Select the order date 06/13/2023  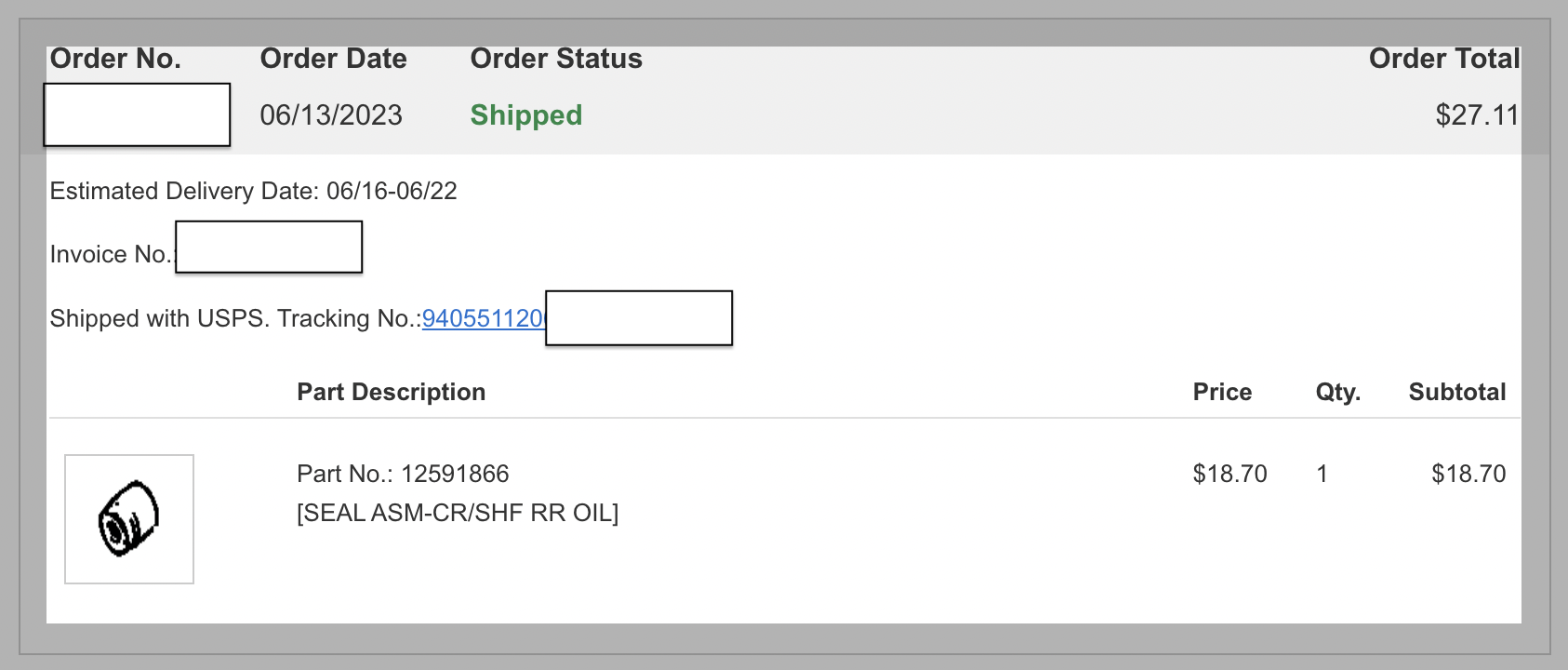click(331, 114)
